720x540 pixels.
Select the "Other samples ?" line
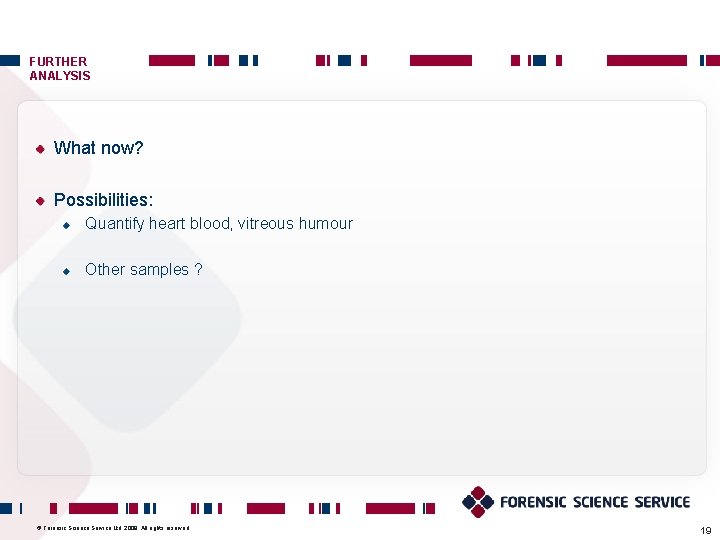[143, 270]
